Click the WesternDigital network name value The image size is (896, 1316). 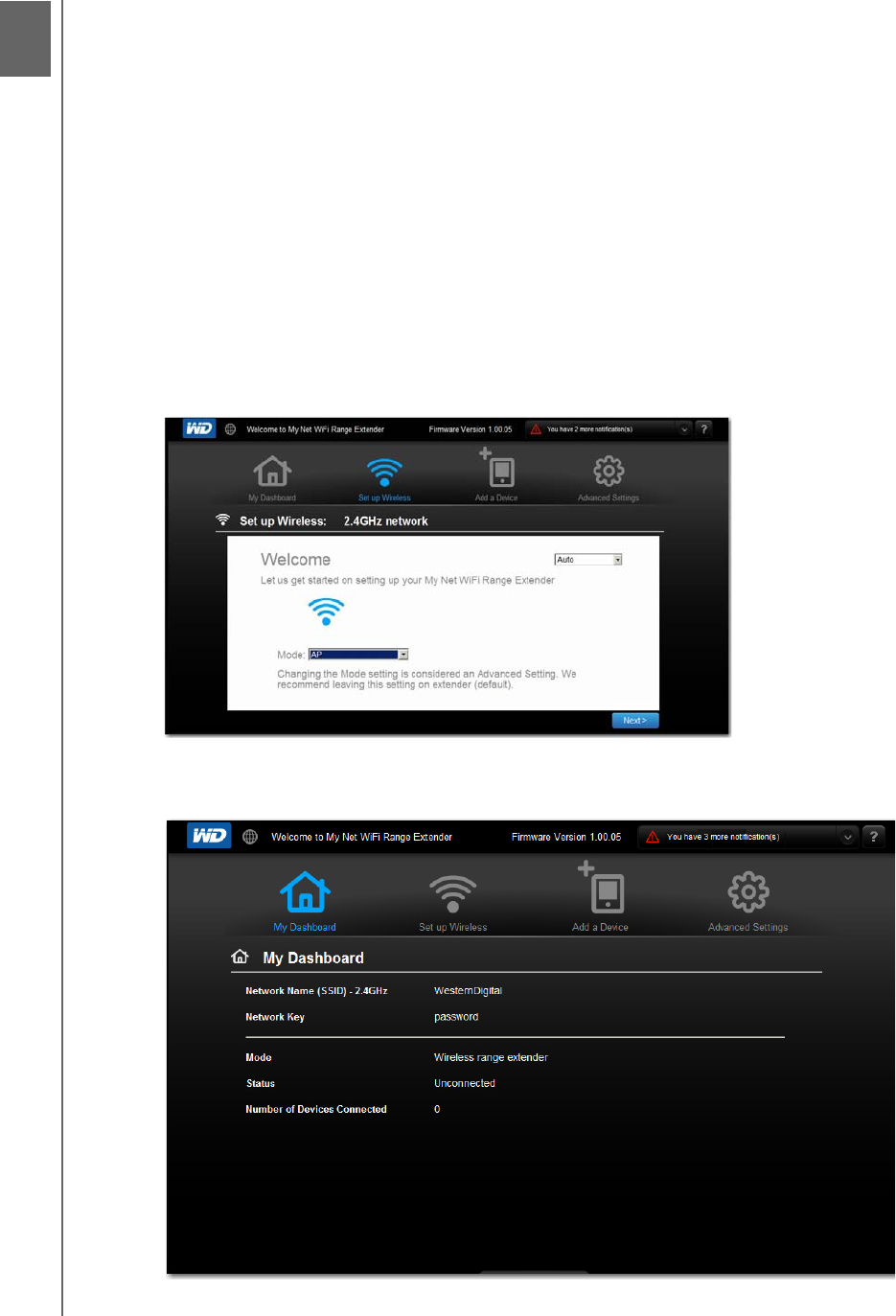[468, 991]
